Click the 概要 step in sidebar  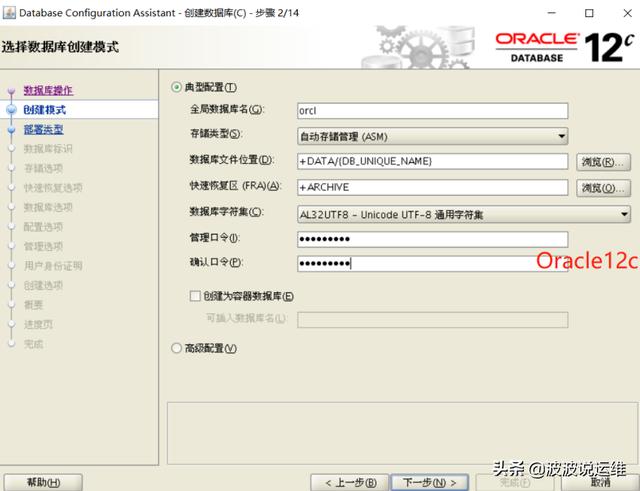(x=33, y=305)
